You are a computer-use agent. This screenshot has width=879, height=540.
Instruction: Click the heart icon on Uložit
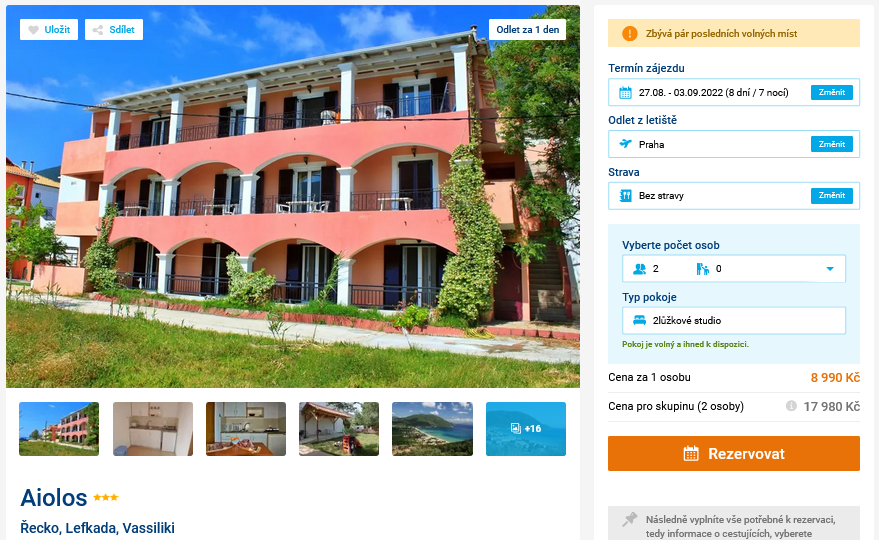click(x=34, y=30)
